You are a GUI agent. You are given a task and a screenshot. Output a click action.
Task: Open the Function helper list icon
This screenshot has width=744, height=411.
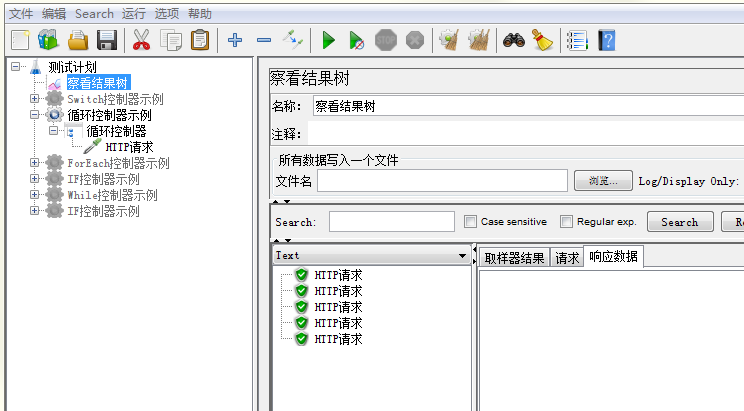click(577, 40)
